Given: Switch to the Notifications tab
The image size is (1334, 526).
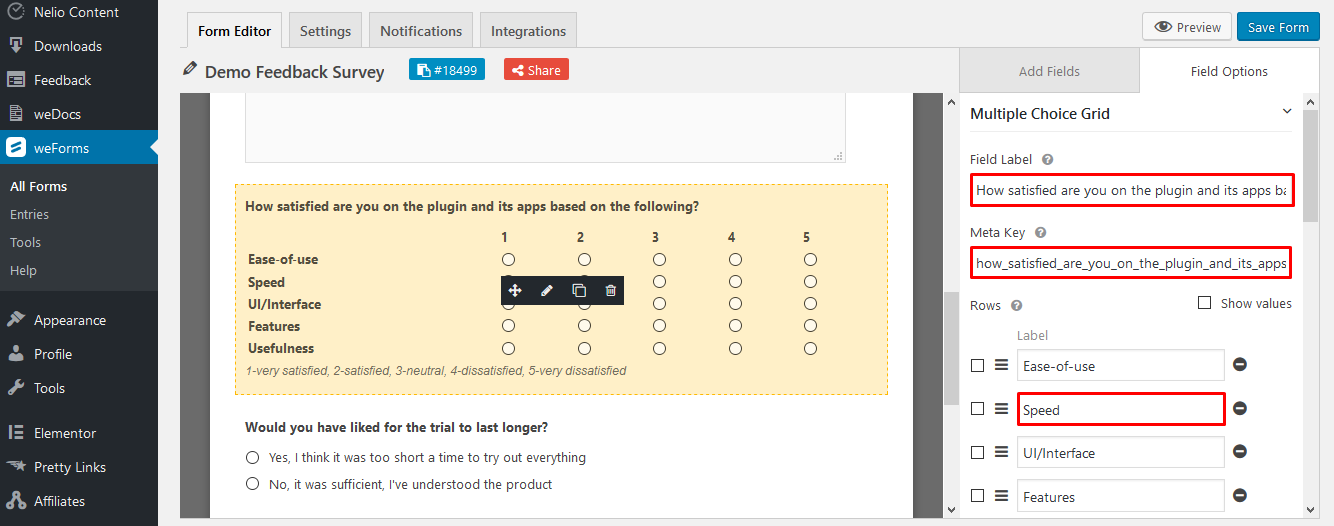Looking at the screenshot, I should pos(421,31).
